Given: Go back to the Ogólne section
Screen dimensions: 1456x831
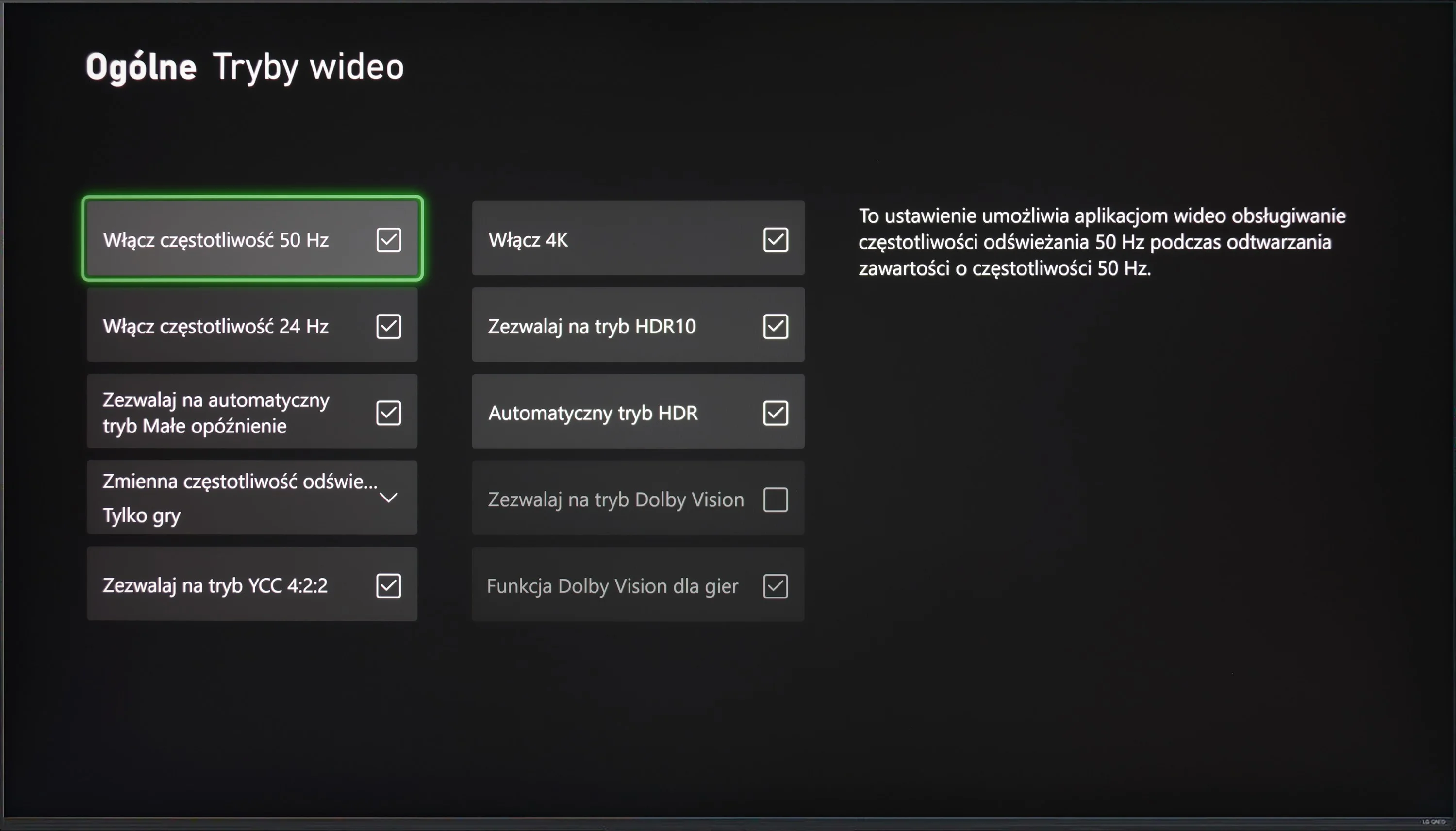Looking at the screenshot, I should [141, 67].
